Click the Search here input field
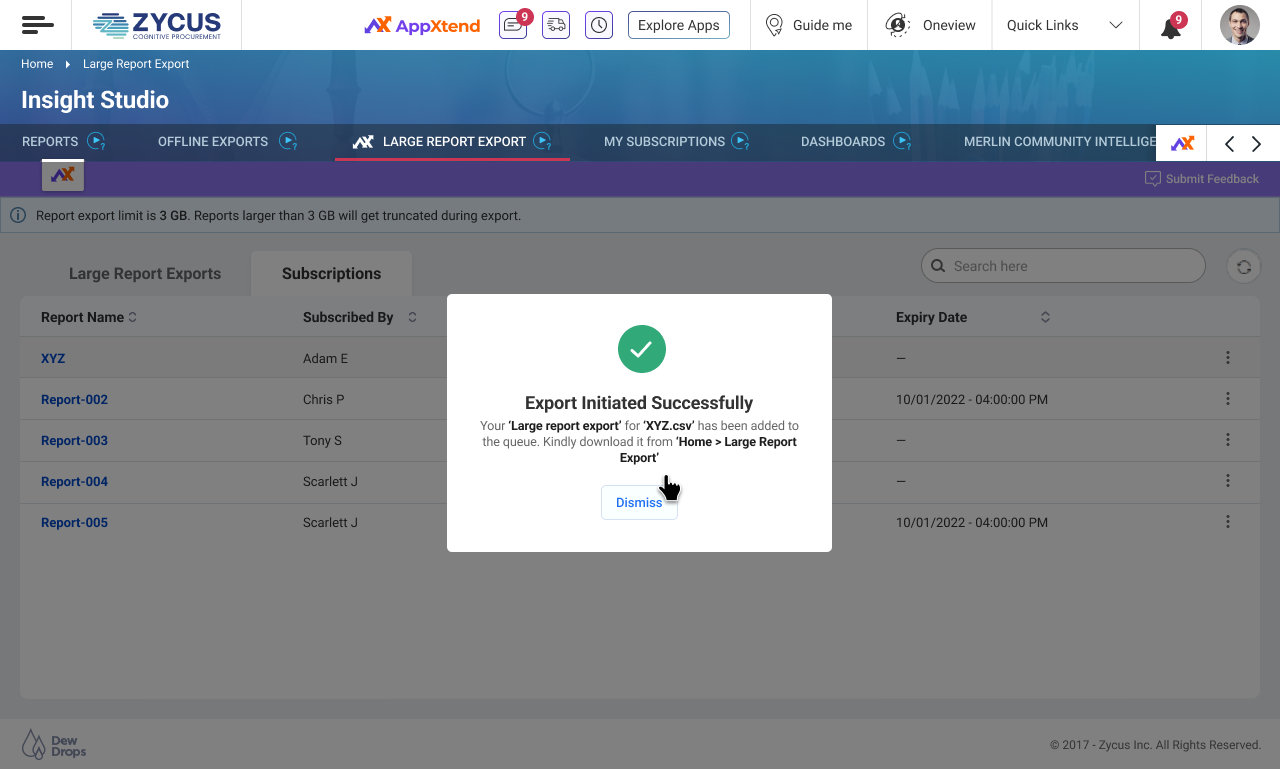This screenshot has height=769, width=1280. coord(1070,266)
